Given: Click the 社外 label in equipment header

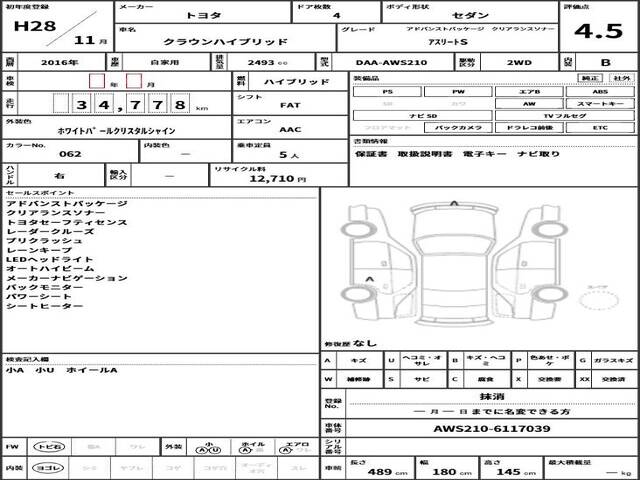Looking at the screenshot, I should [621, 77].
